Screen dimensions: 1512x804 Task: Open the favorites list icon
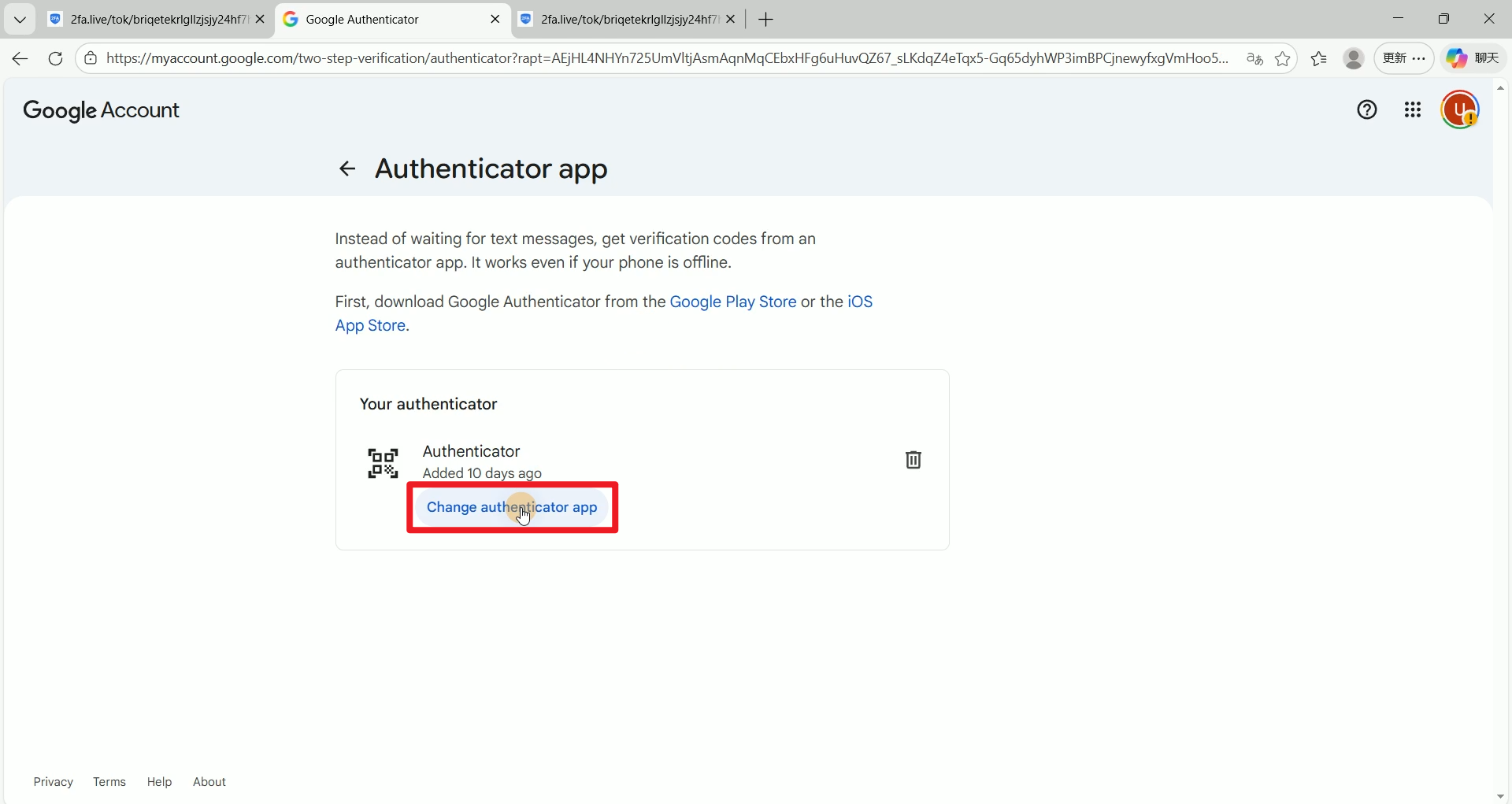[x=1319, y=59]
